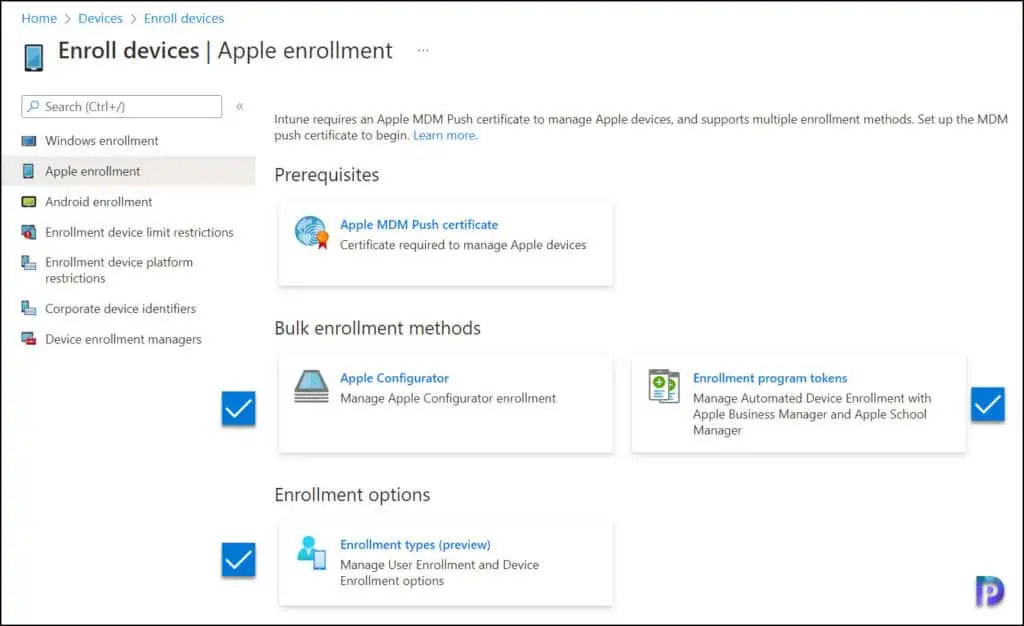Go to Enroll devices breadcrumb
Screen dimensions: 1024x626
tap(184, 18)
